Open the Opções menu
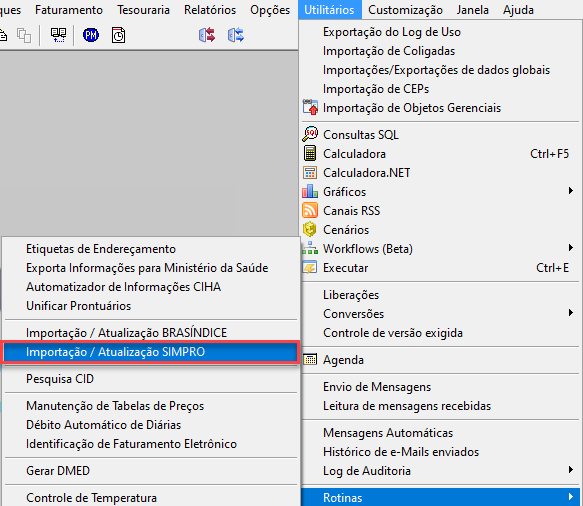Viewport: 583px width, 506px height. (270, 10)
